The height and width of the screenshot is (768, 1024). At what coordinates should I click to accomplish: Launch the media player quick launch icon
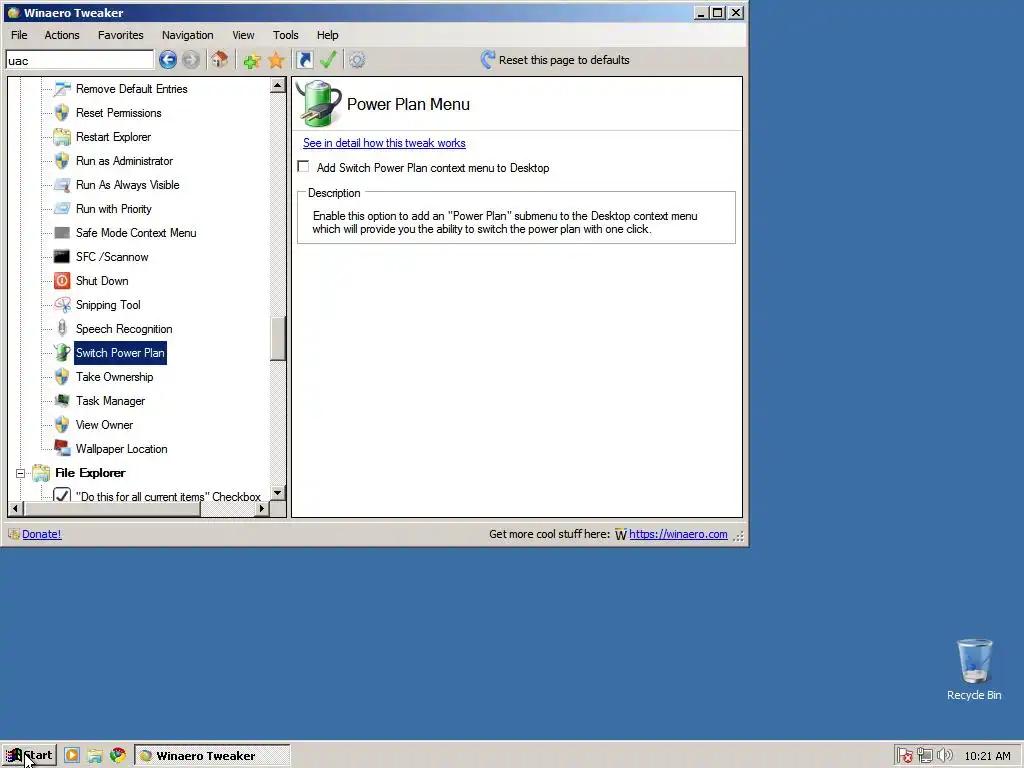click(x=72, y=756)
